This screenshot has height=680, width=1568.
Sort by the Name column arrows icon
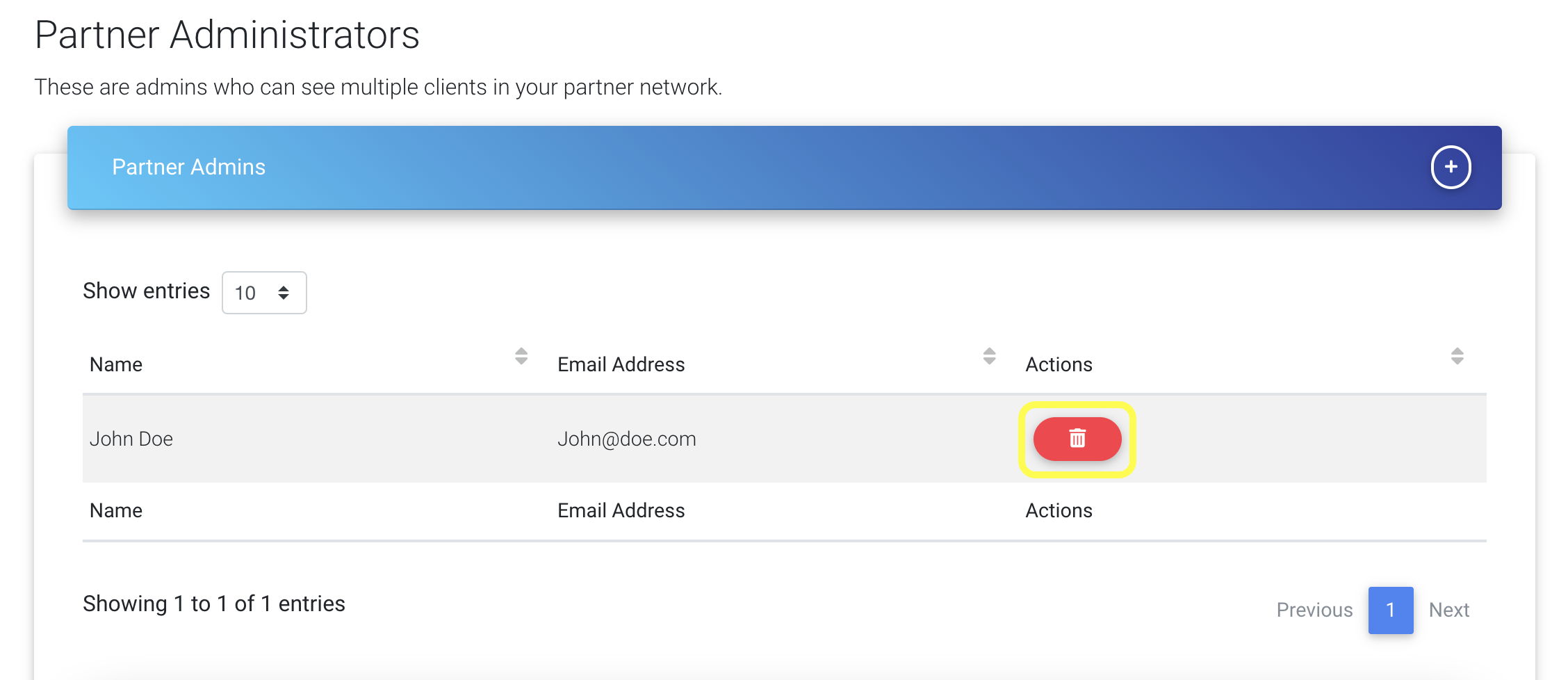click(x=521, y=356)
